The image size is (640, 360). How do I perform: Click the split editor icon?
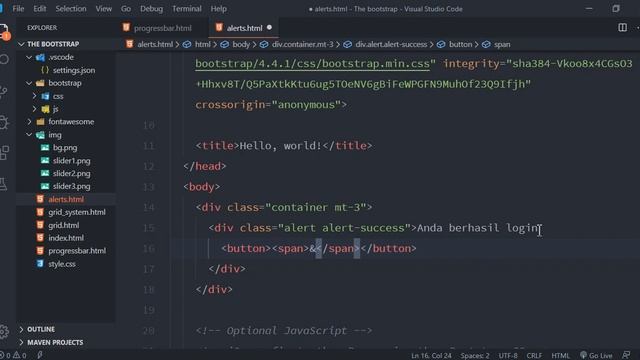(622, 27)
